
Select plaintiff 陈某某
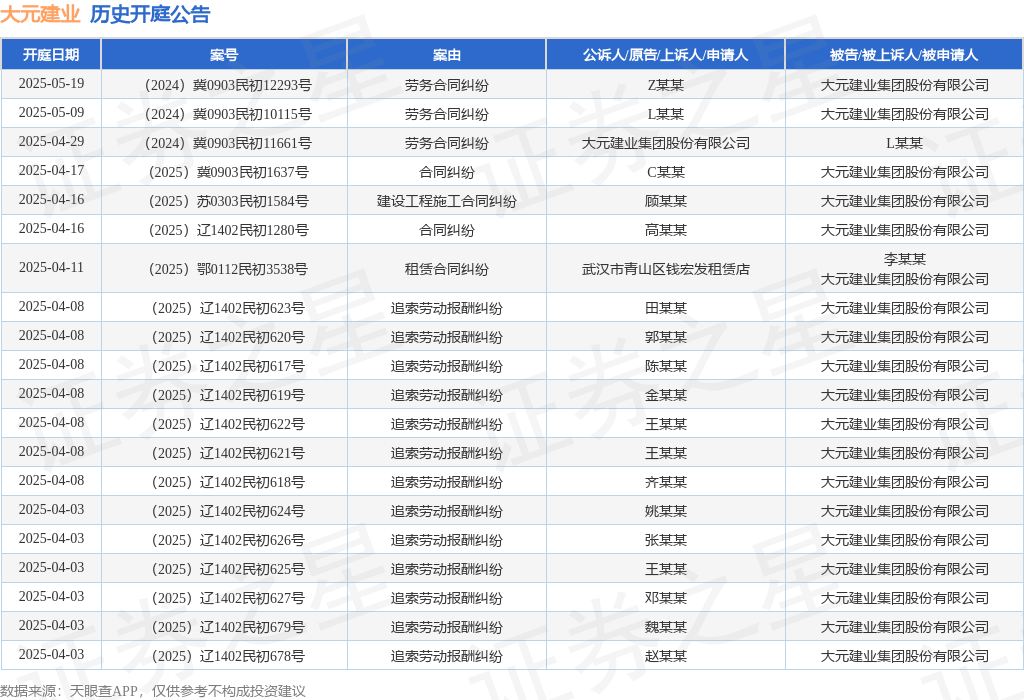click(x=665, y=366)
